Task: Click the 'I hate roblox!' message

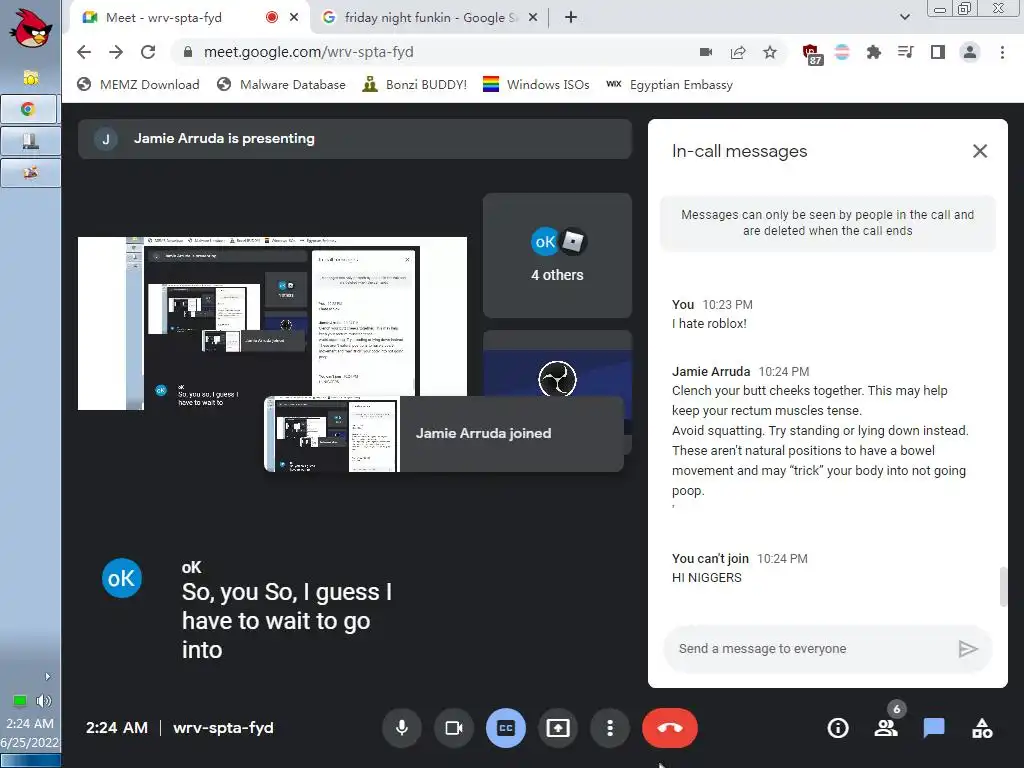Action: (709, 323)
